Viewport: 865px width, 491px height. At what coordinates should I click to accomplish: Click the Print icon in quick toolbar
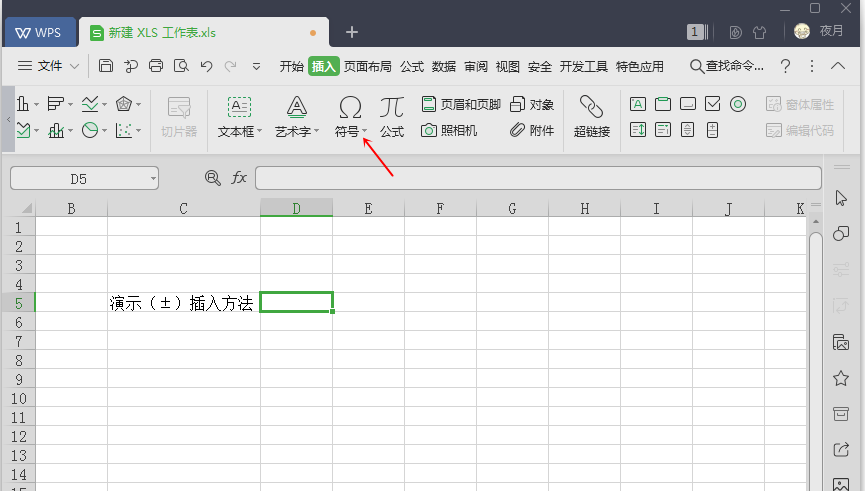tap(156, 66)
